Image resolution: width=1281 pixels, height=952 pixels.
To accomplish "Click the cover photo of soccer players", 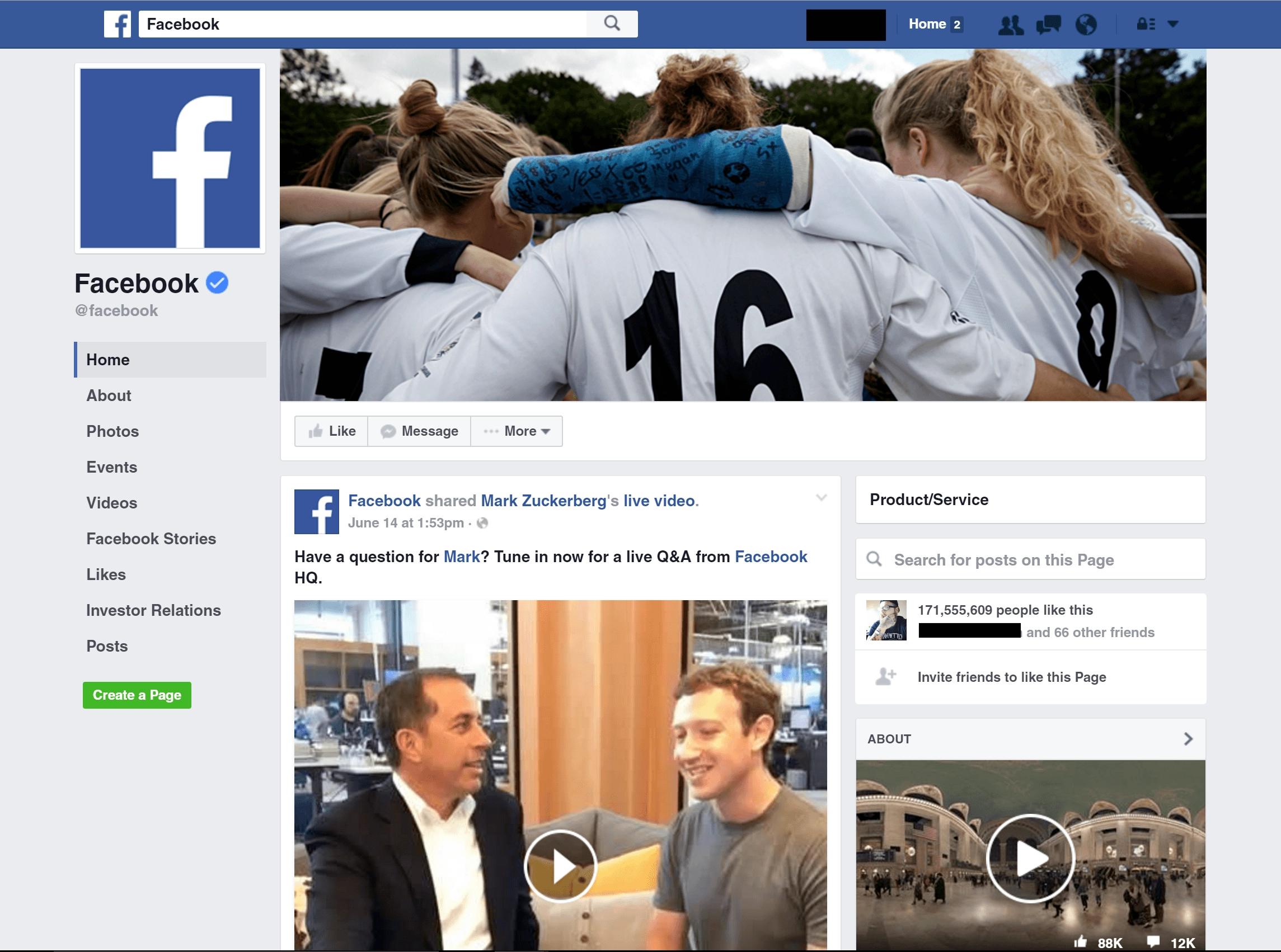I will (x=743, y=225).
